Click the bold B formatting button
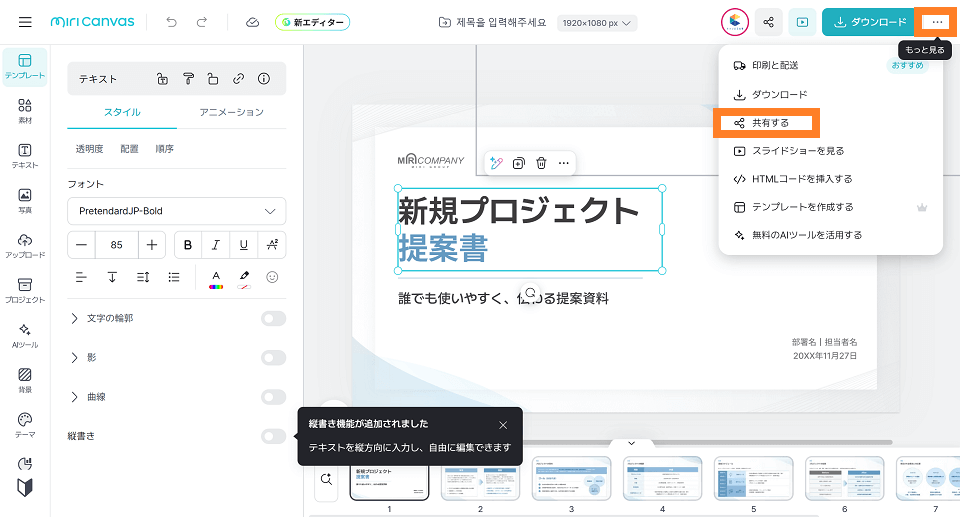The image size is (960, 517). (x=187, y=245)
